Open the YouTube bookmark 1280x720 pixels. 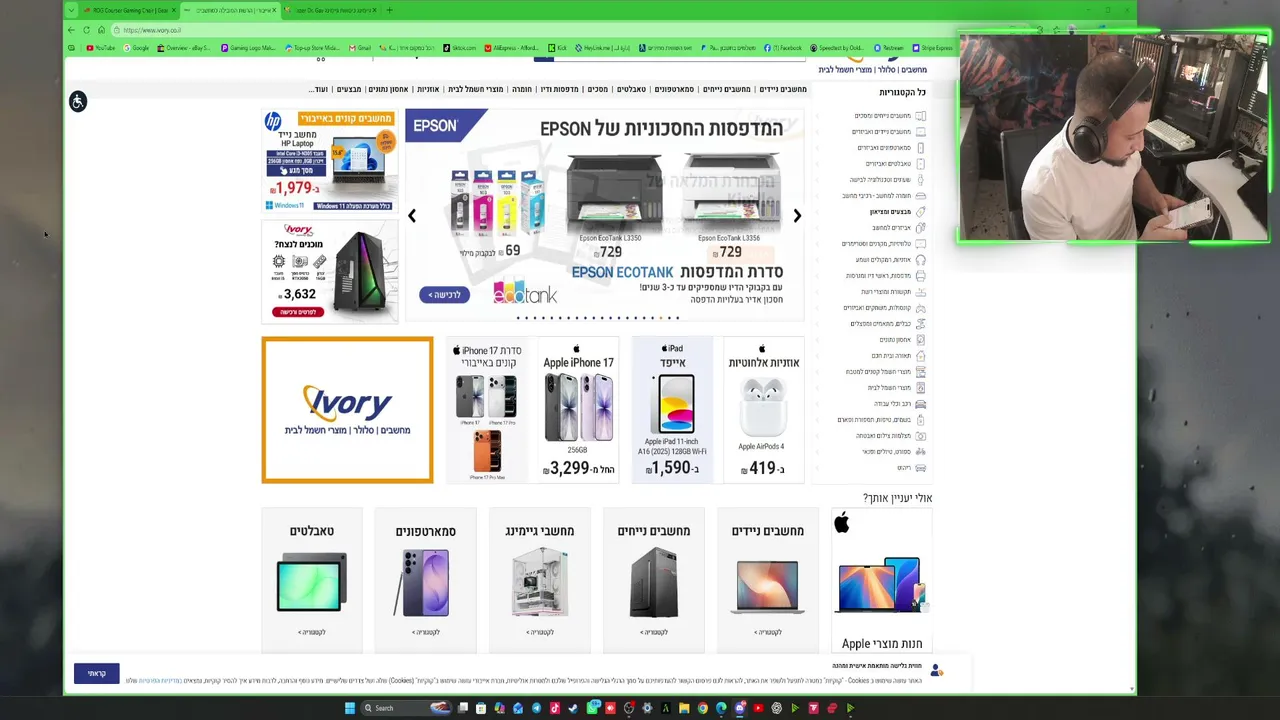coord(101,48)
